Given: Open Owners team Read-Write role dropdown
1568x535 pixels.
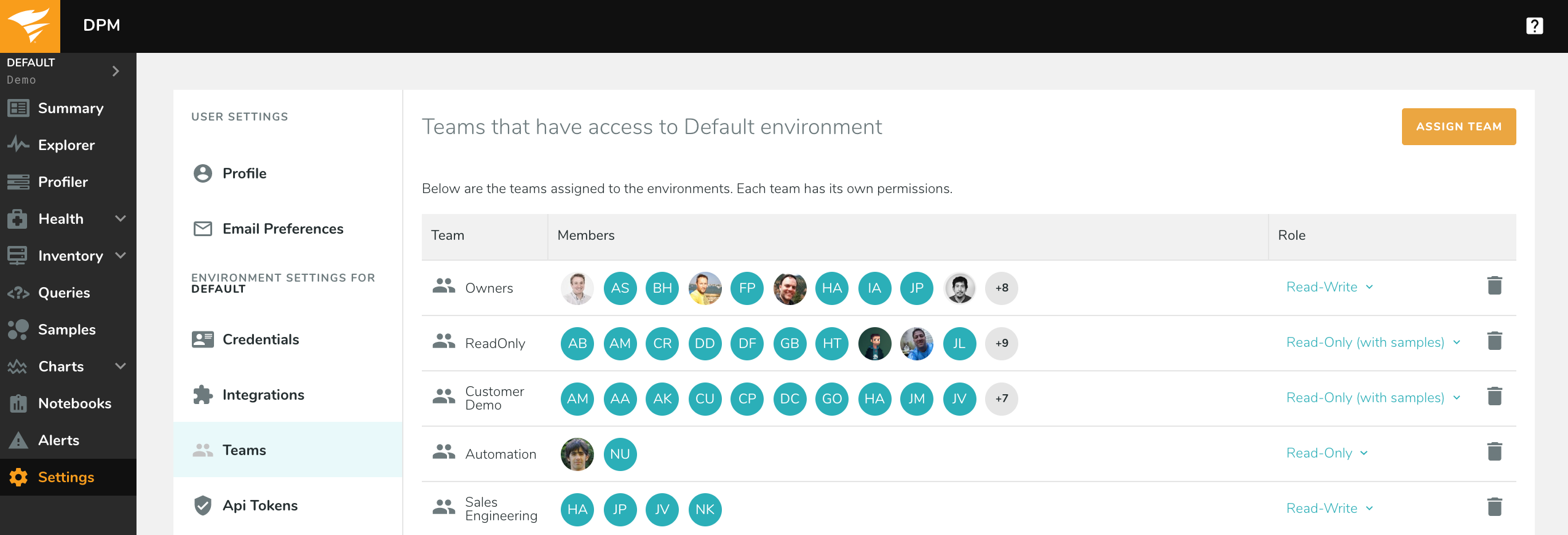Looking at the screenshot, I should tap(1329, 287).
